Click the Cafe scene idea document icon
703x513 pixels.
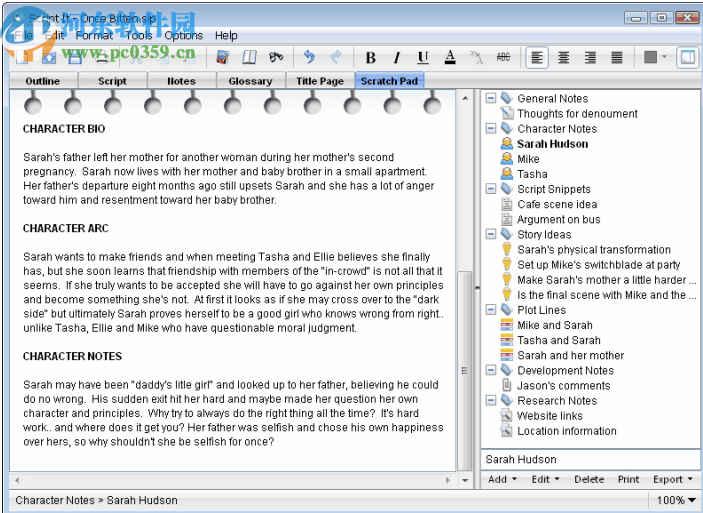pyautogui.click(x=507, y=204)
